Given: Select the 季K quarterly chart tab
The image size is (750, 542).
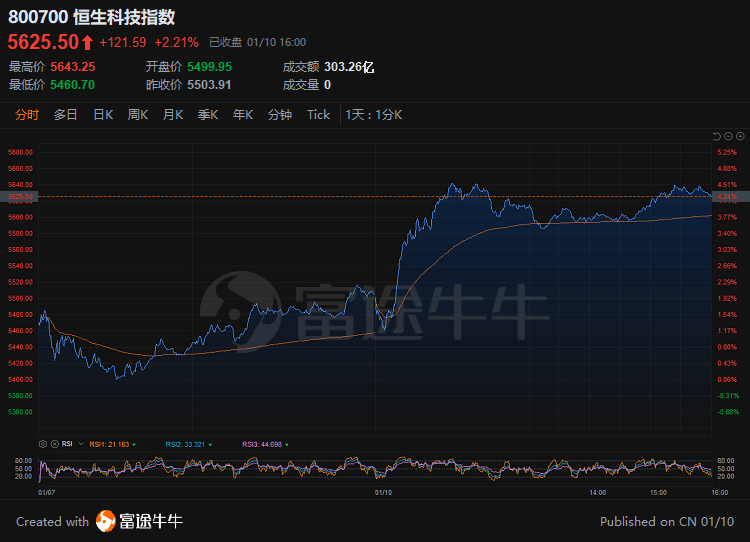Looking at the screenshot, I should (208, 115).
